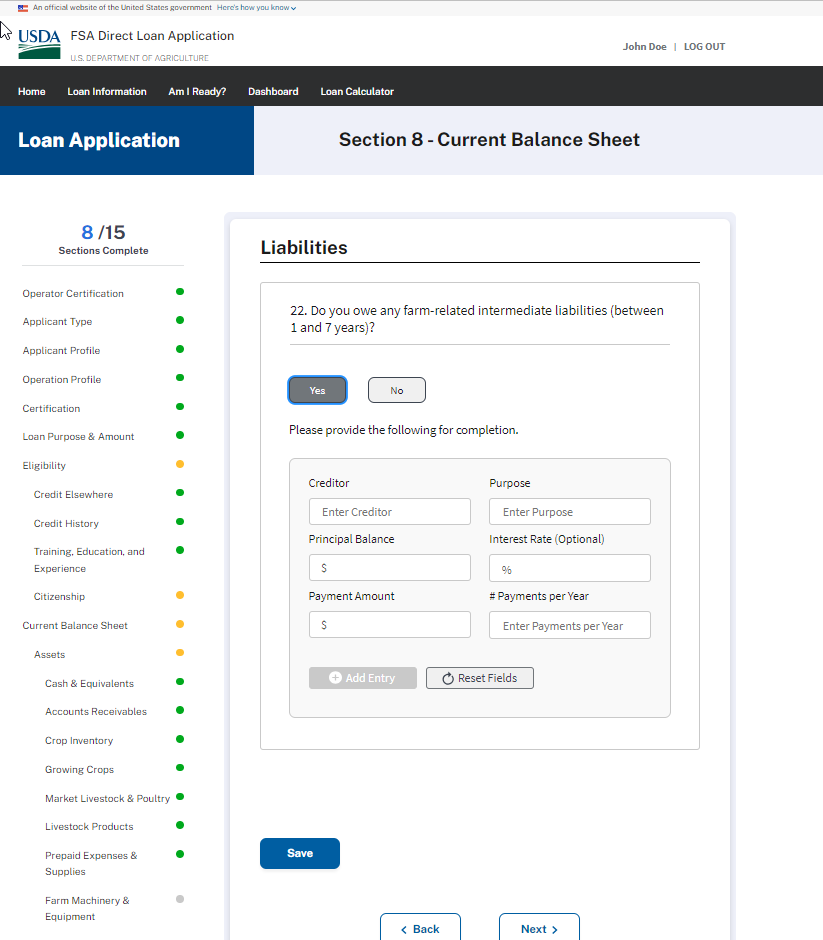Focus the Enter Creditor input field
The image size is (823, 940).
tap(389, 512)
